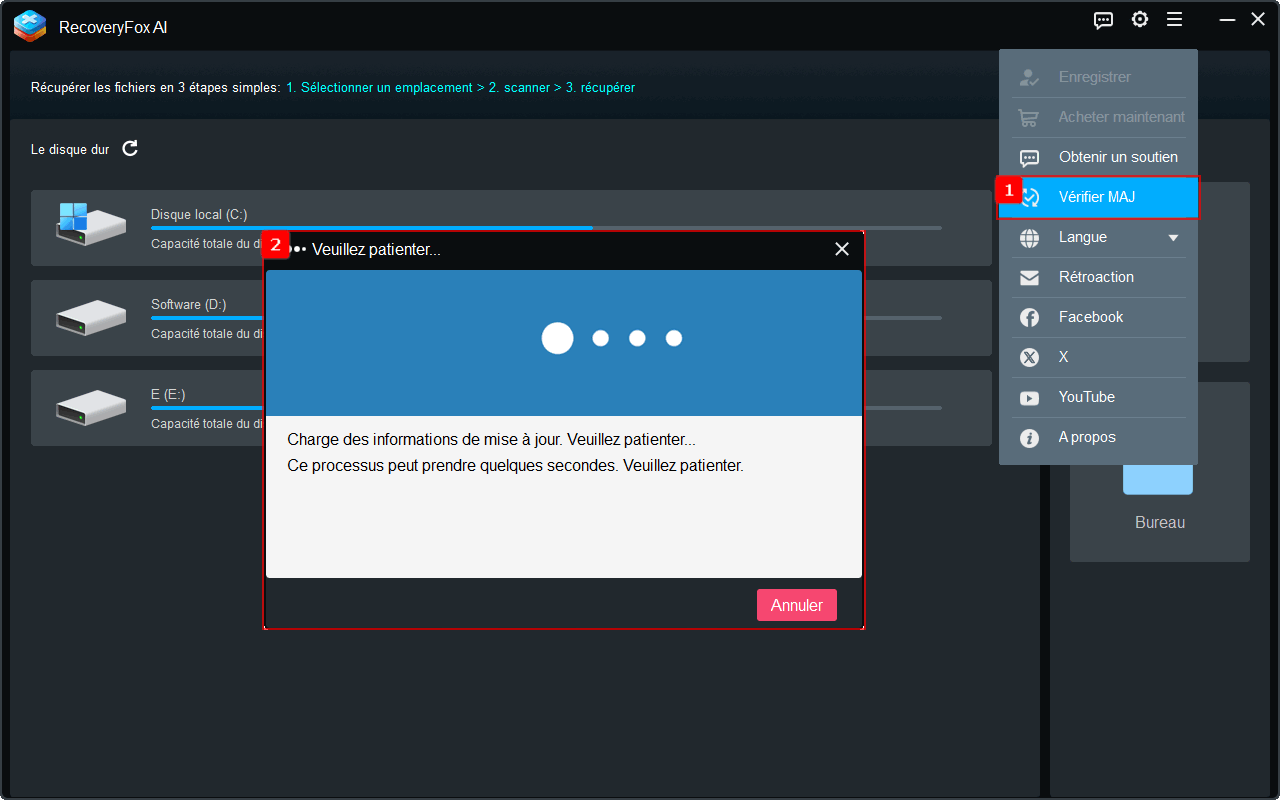The height and width of the screenshot is (800, 1280).
Task: Click the Rétroaction envelope icon
Action: coord(1029,277)
